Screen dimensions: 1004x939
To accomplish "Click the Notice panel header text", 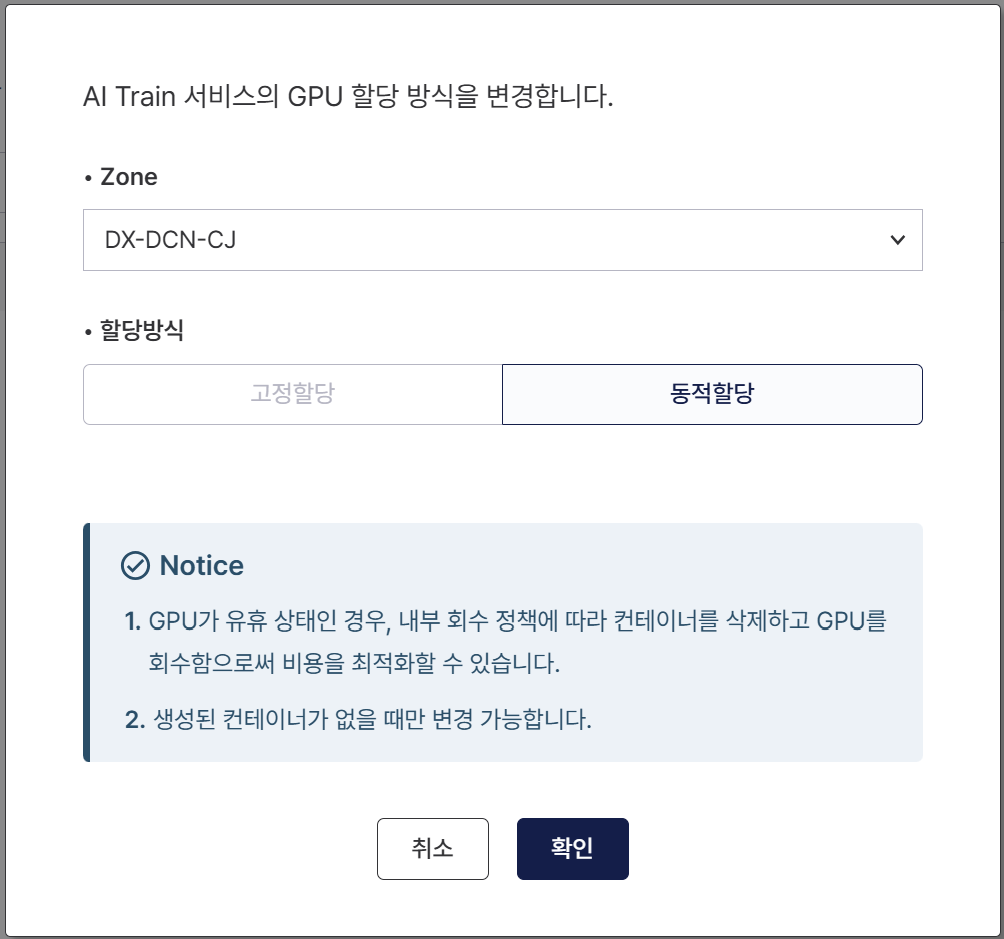I will pos(198,566).
